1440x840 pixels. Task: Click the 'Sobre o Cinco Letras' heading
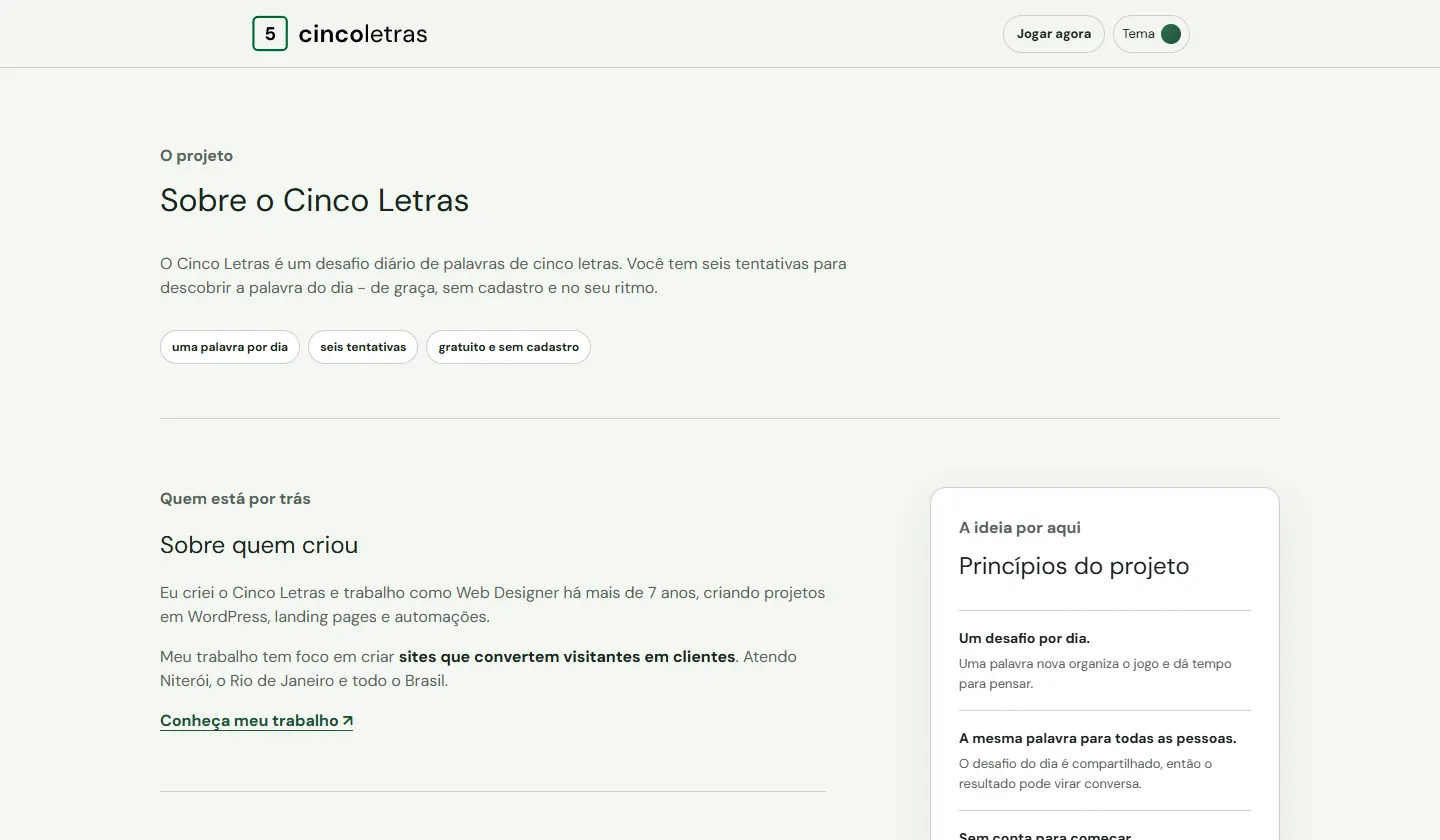point(314,200)
